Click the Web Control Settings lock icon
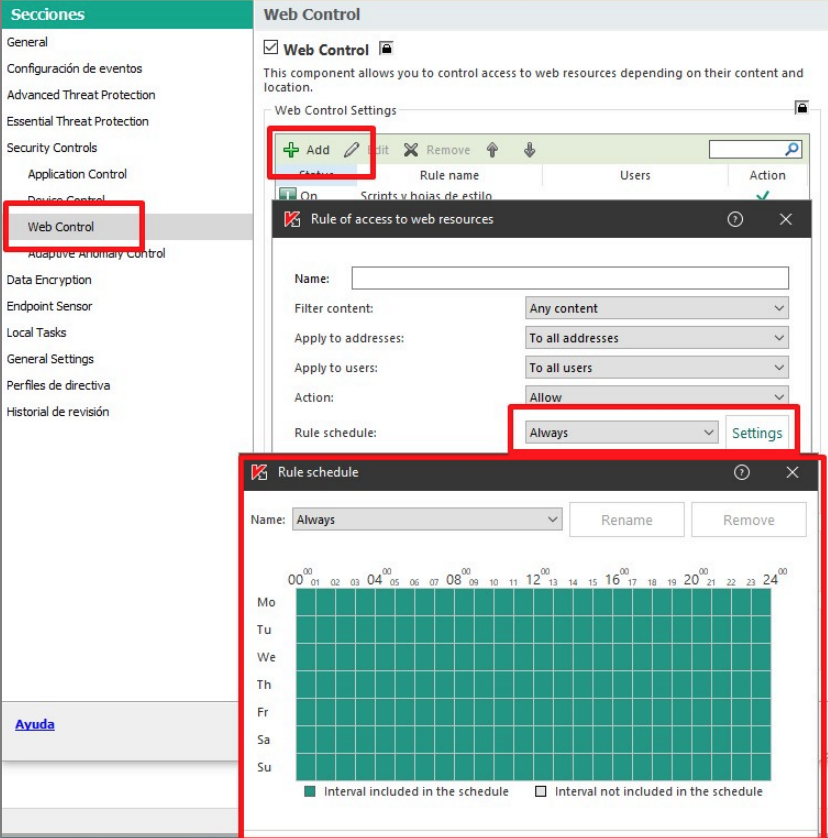The height and width of the screenshot is (838, 828). click(800, 107)
